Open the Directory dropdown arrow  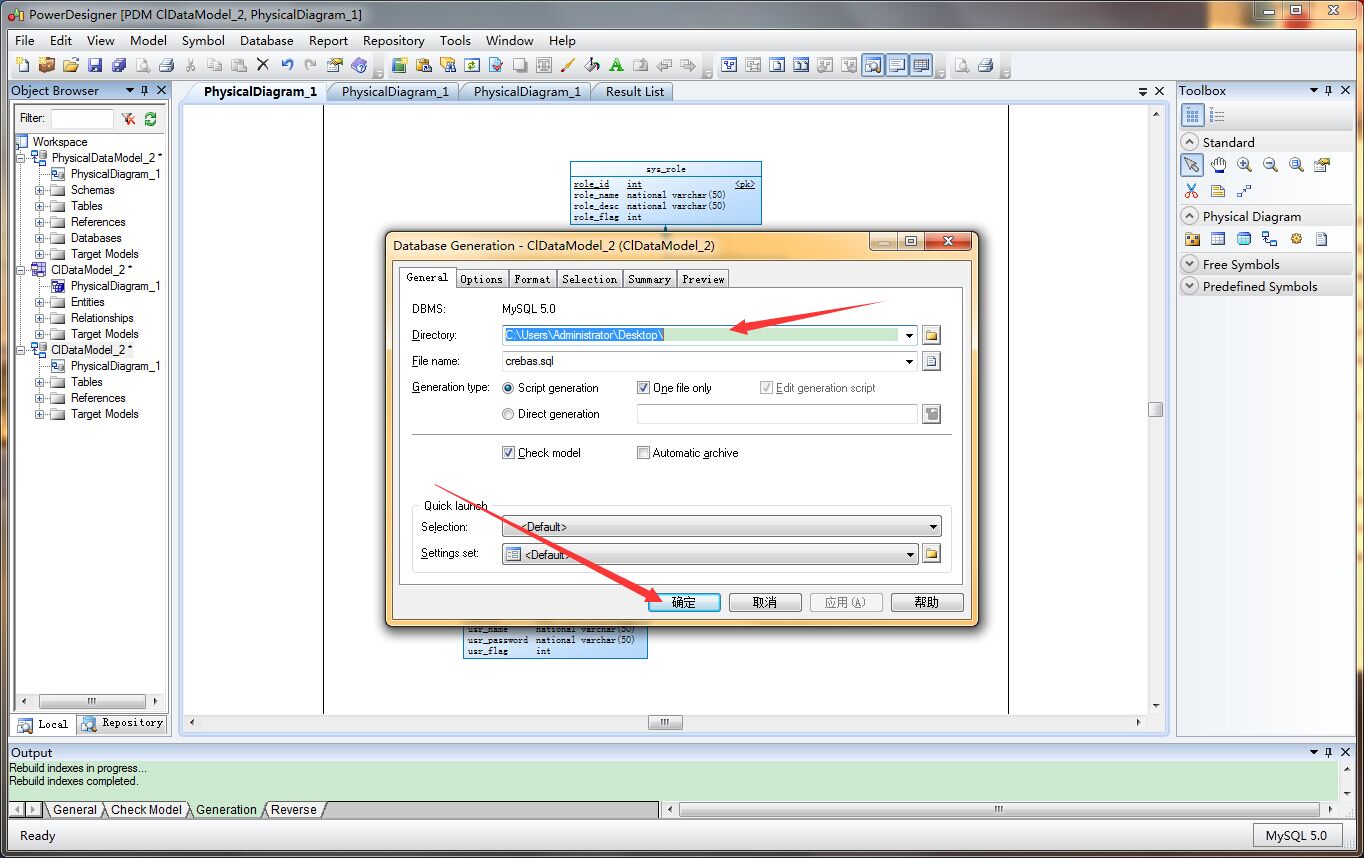(909, 335)
